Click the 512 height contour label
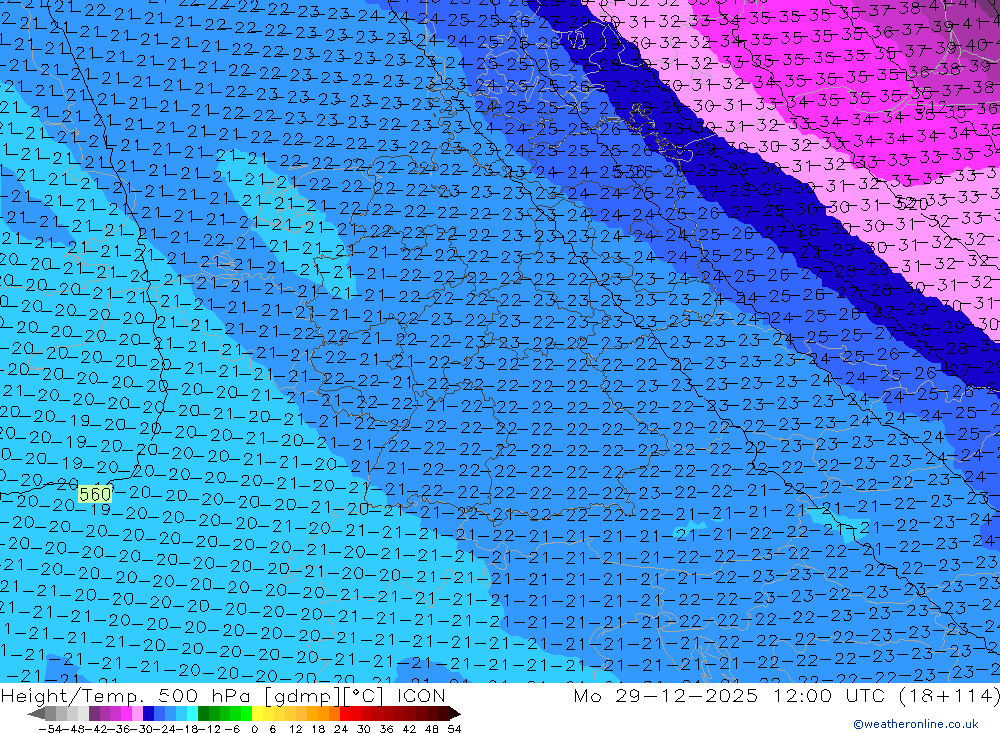The width and height of the screenshot is (1000, 733). (931, 106)
